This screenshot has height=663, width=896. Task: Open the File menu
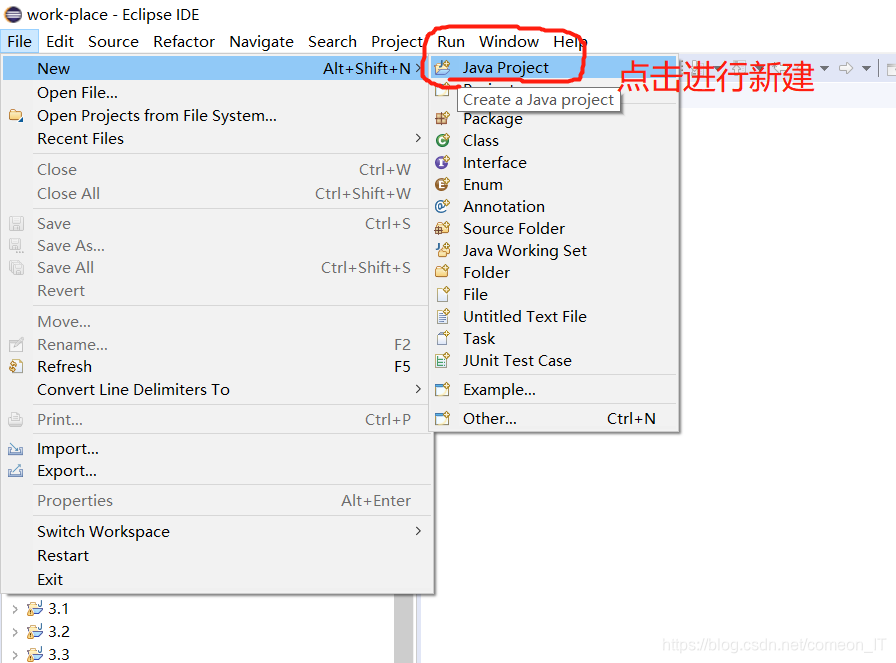pos(19,42)
